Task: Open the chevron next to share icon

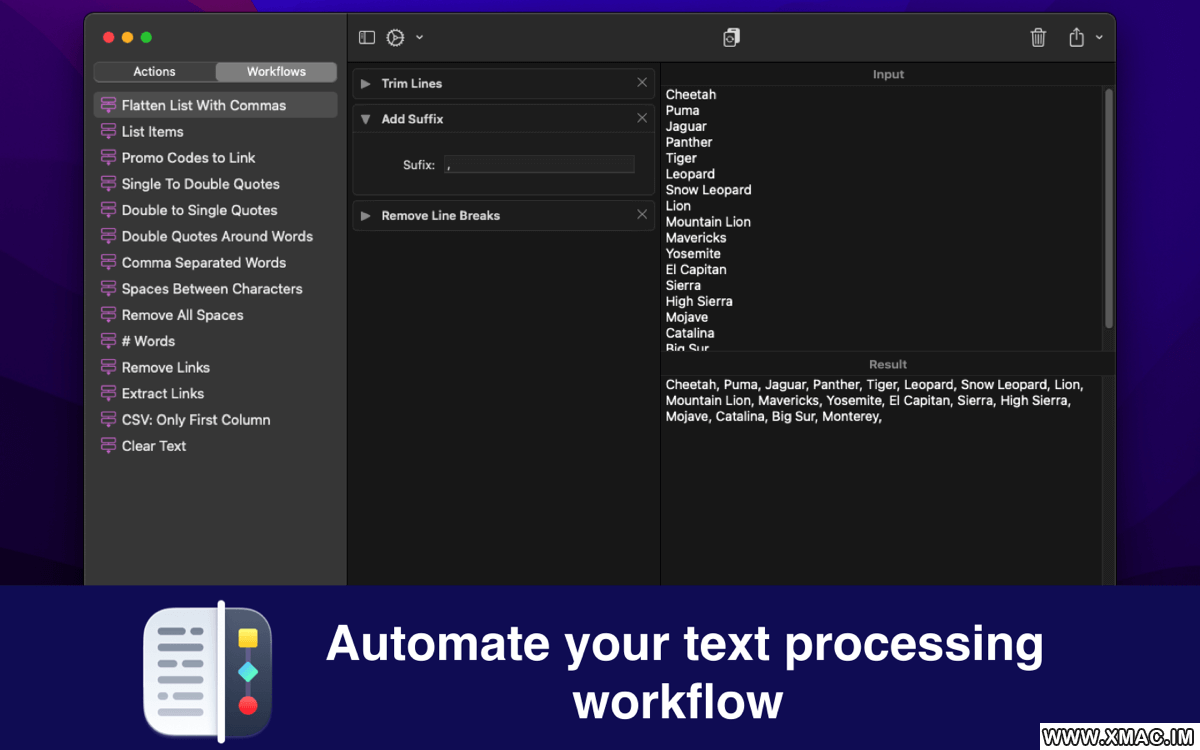Action: 1099,38
